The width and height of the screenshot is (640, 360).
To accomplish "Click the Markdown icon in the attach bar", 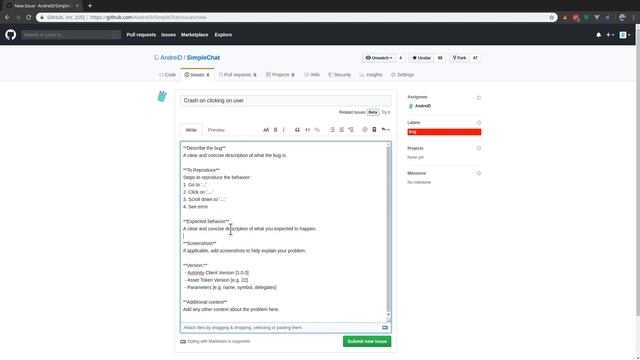I will tap(385, 328).
